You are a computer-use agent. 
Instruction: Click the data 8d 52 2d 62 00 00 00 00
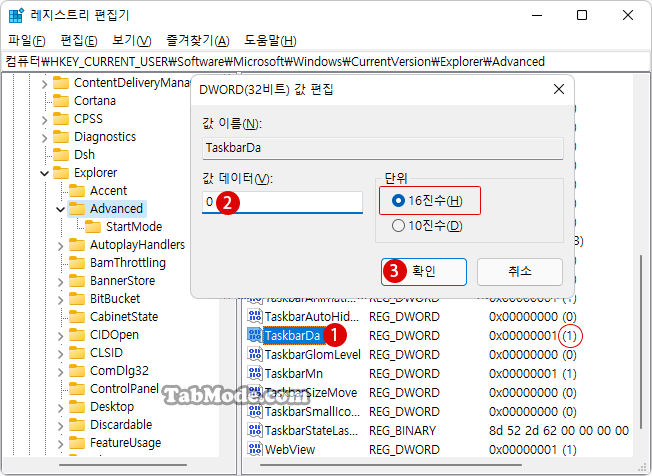click(559, 431)
